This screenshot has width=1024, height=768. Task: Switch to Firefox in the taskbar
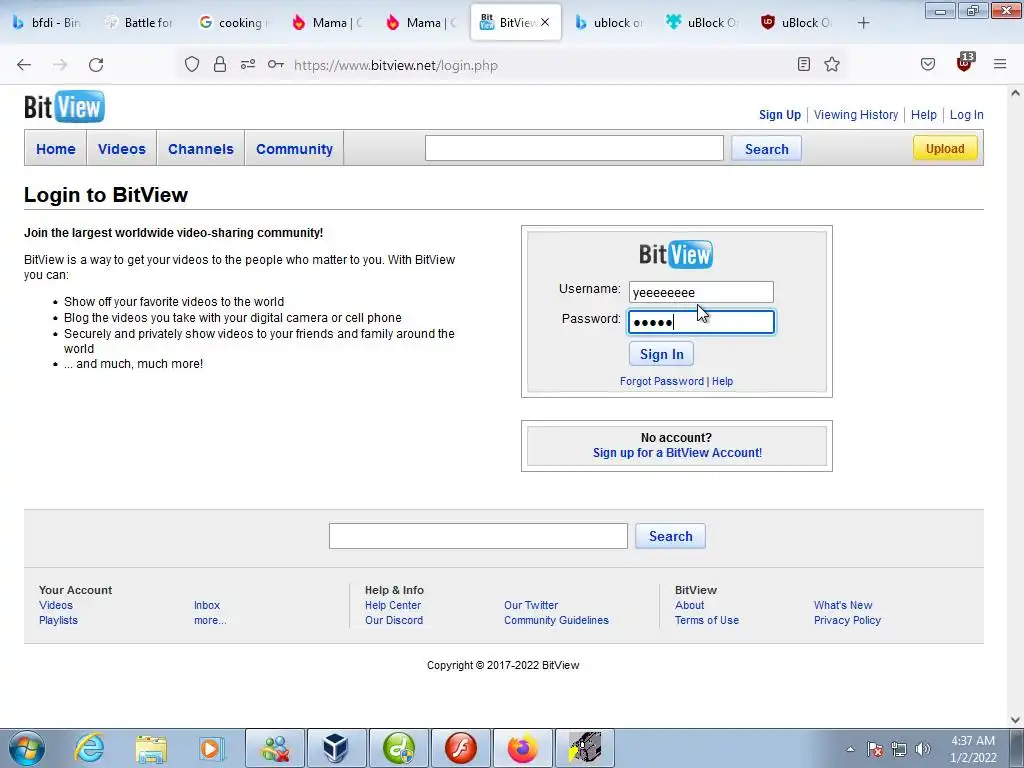[522, 748]
